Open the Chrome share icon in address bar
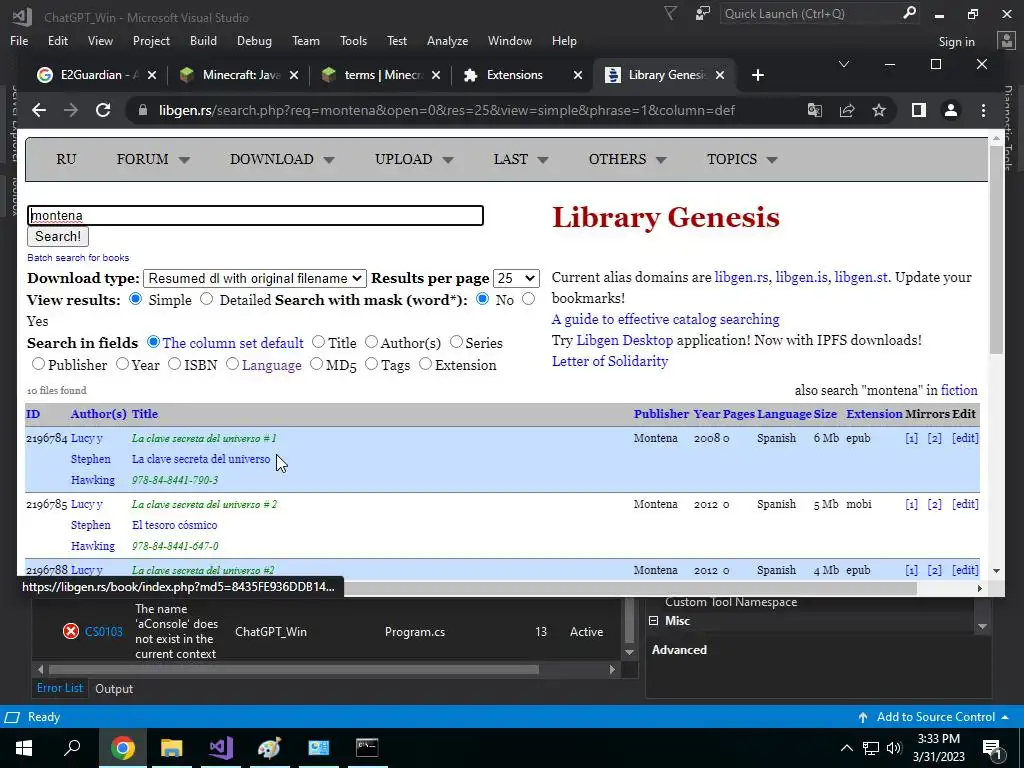The height and width of the screenshot is (768, 1024). pos(847,110)
